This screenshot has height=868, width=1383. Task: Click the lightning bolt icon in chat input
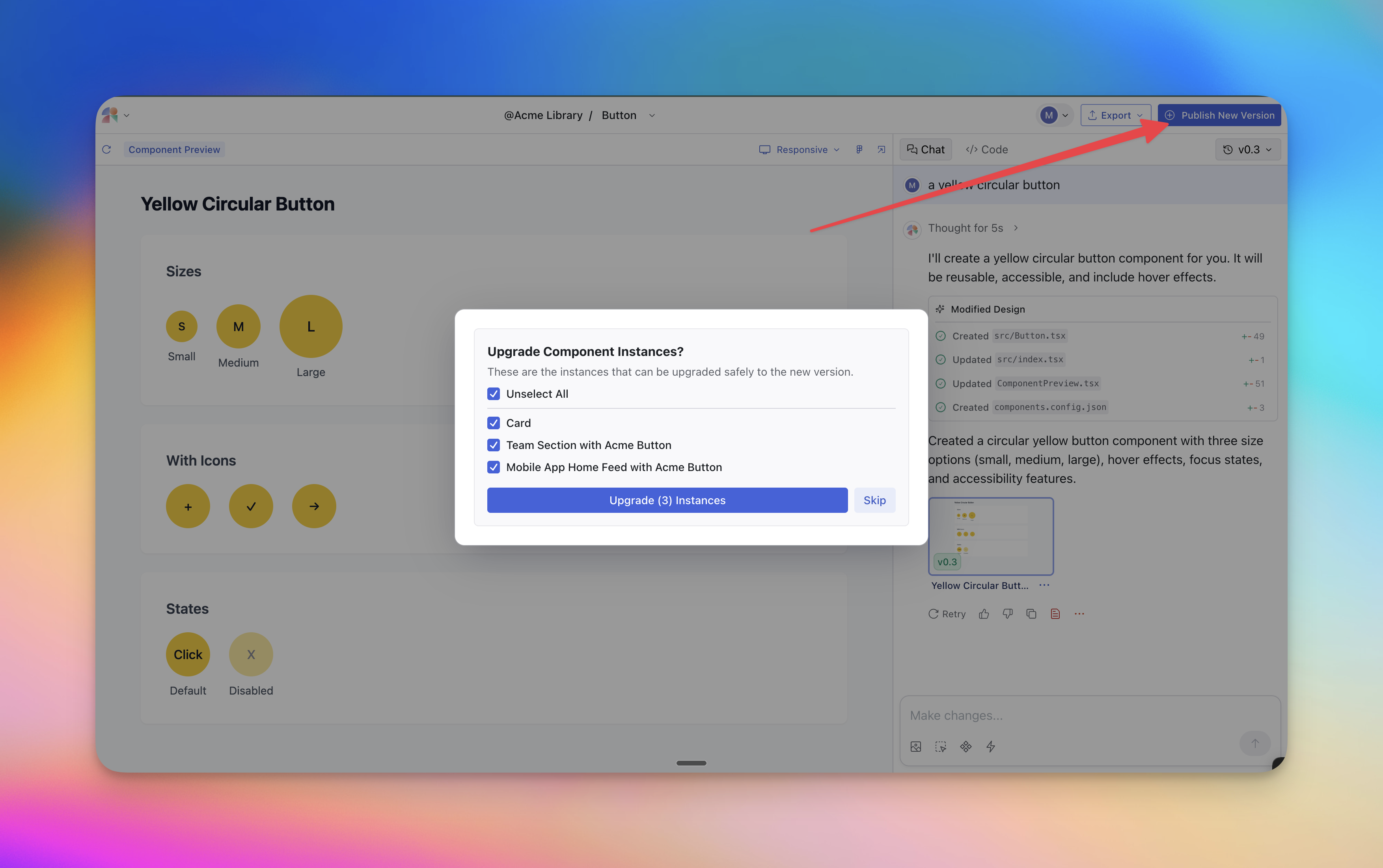coord(990,746)
